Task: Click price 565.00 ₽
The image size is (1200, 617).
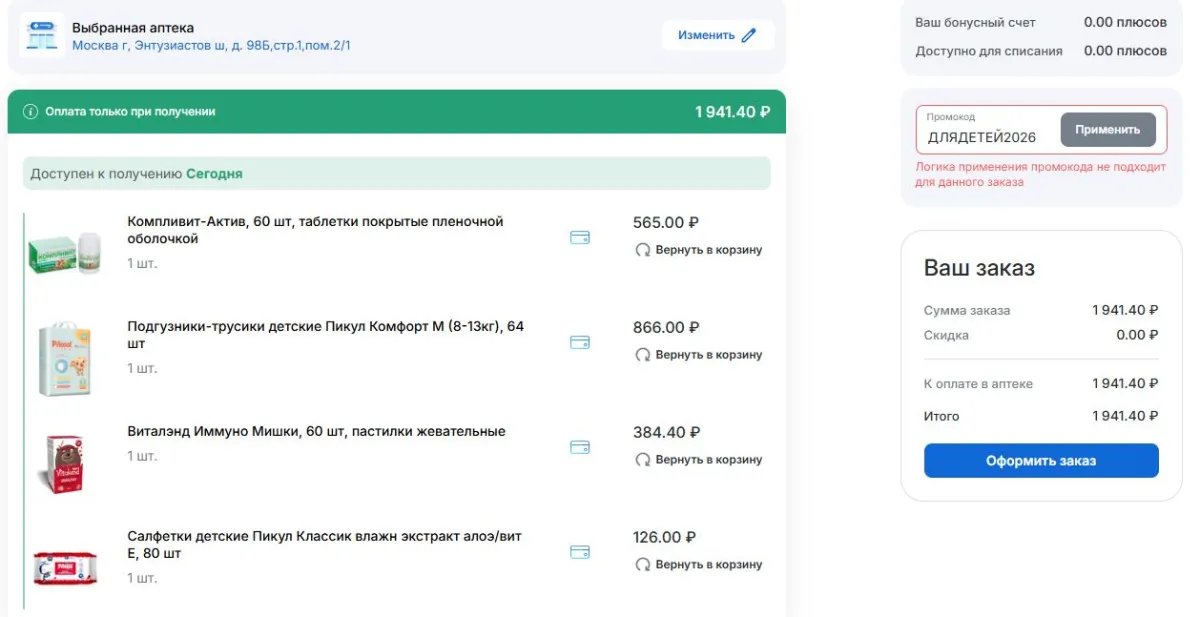Action: click(x=666, y=223)
